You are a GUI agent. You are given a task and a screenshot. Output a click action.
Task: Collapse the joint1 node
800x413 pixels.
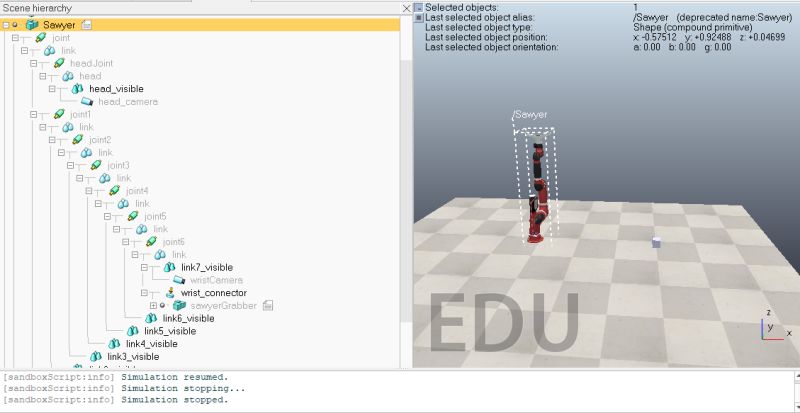(34, 114)
